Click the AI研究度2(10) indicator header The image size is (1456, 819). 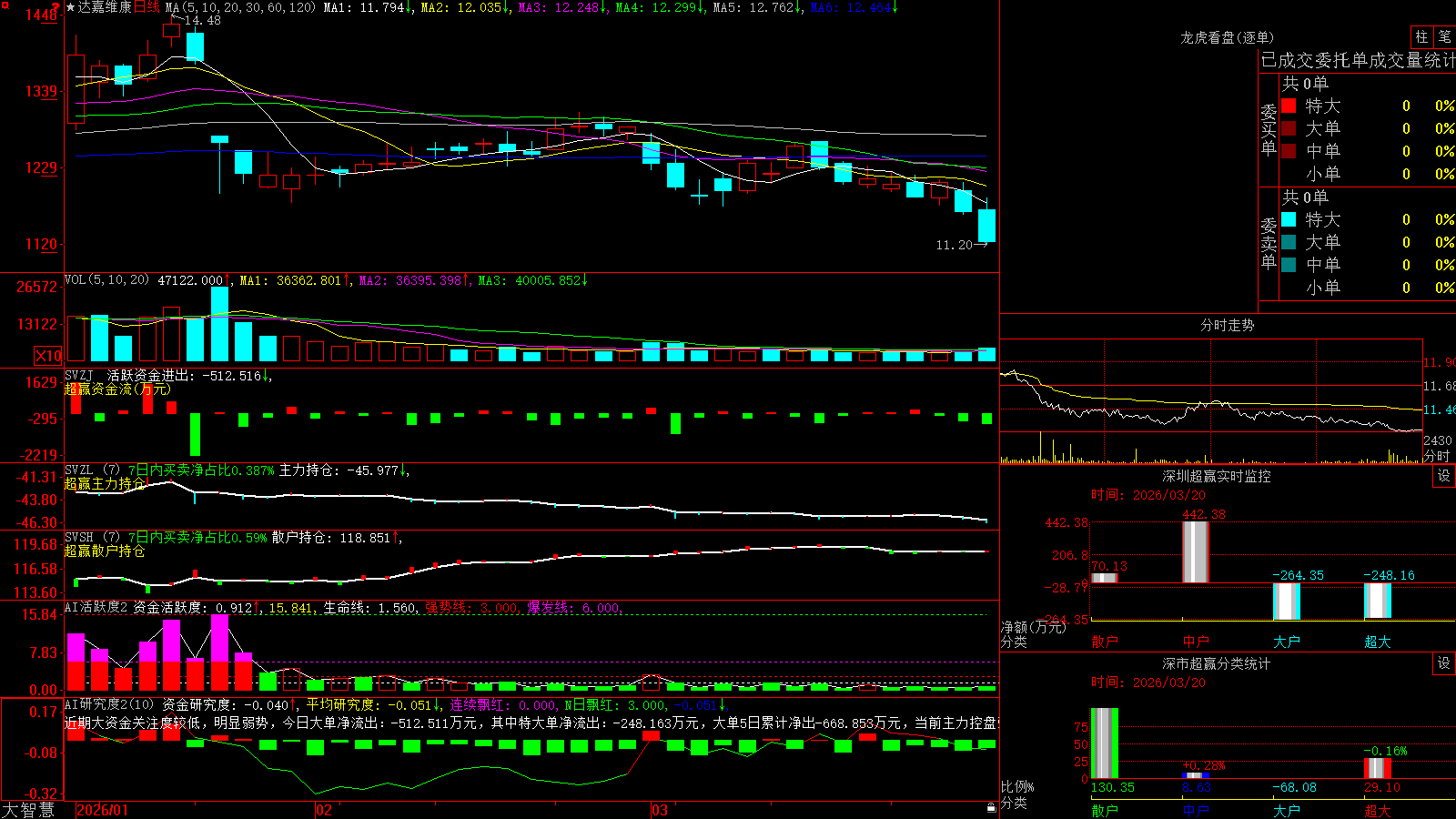[x=109, y=703]
